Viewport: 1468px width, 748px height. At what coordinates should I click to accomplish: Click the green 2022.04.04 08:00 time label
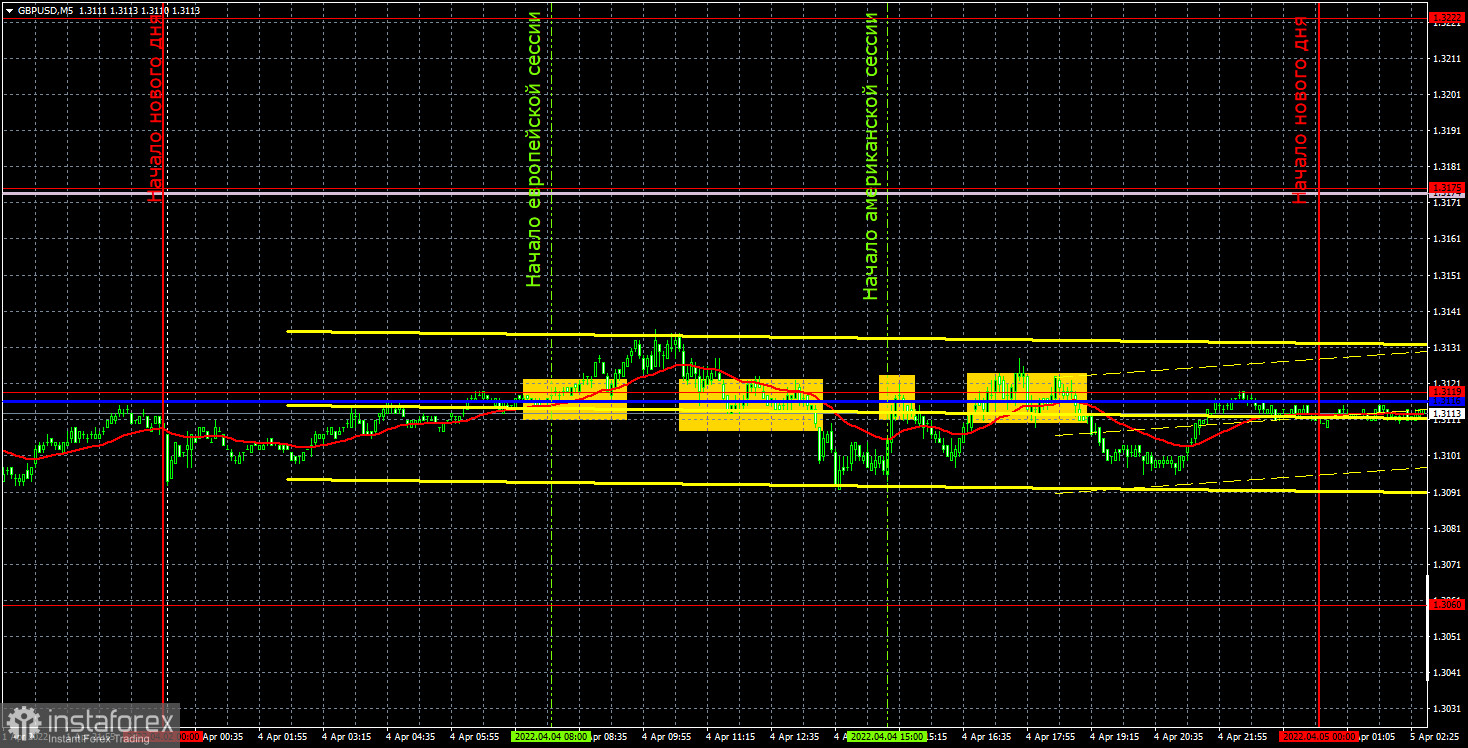point(551,736)
